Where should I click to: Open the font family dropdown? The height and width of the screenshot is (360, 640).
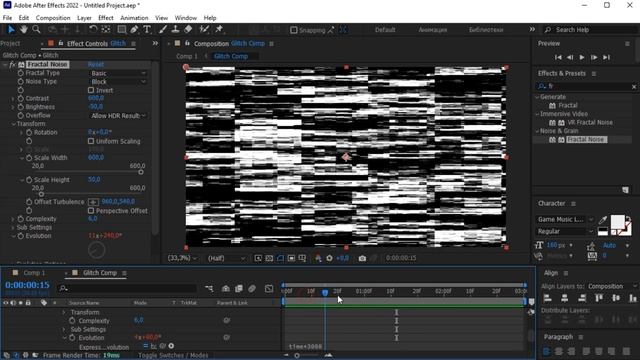565,220
